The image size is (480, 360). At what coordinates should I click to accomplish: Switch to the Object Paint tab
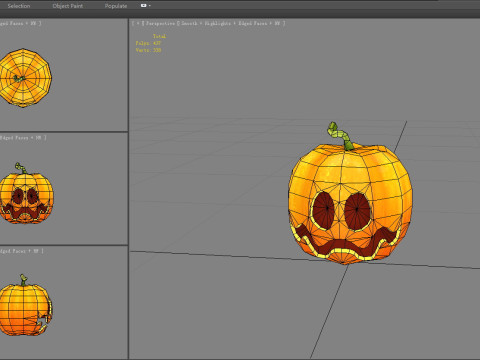pos(68,6)
